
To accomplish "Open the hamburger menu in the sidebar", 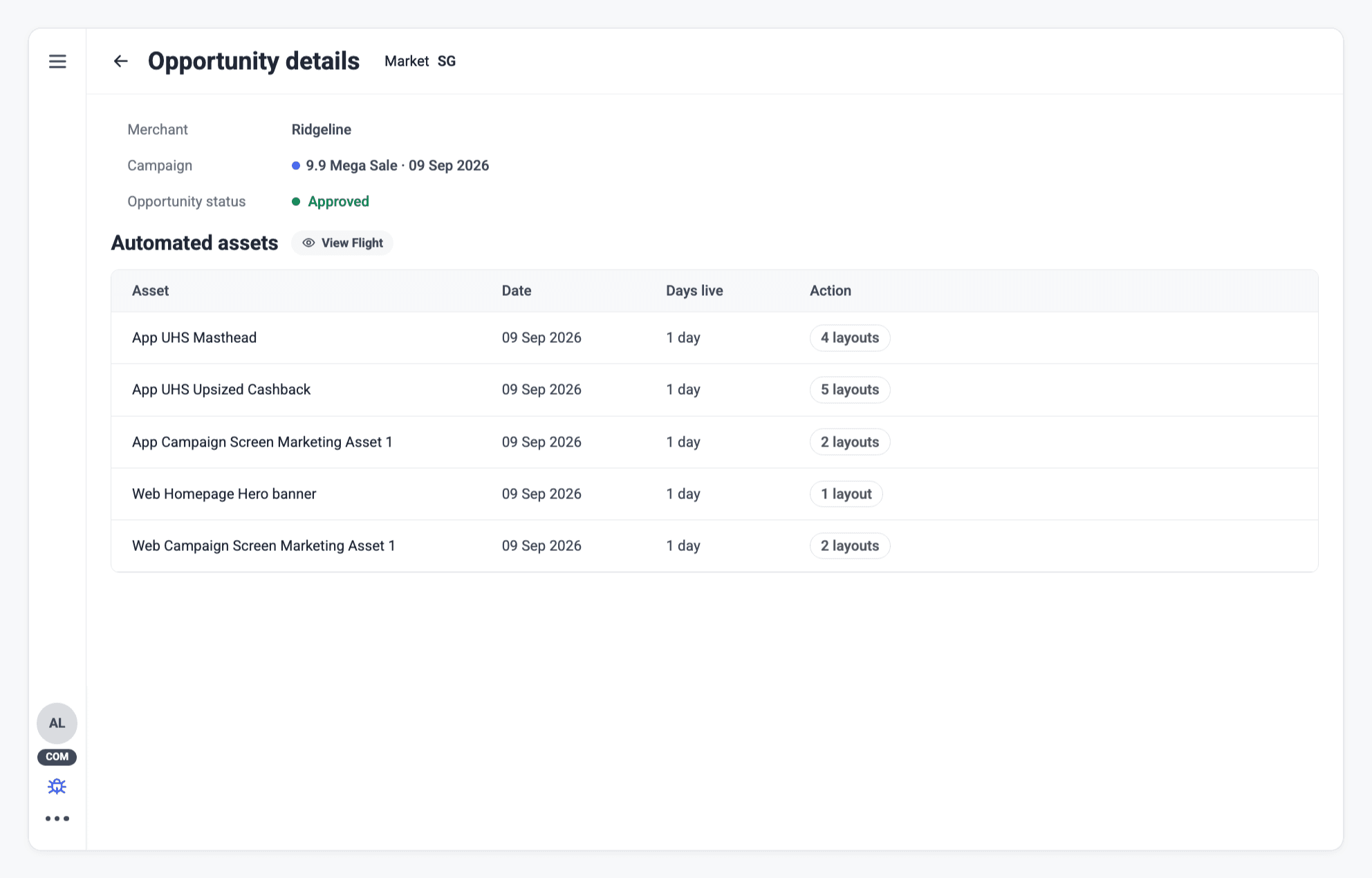I will tap(57, 62).
